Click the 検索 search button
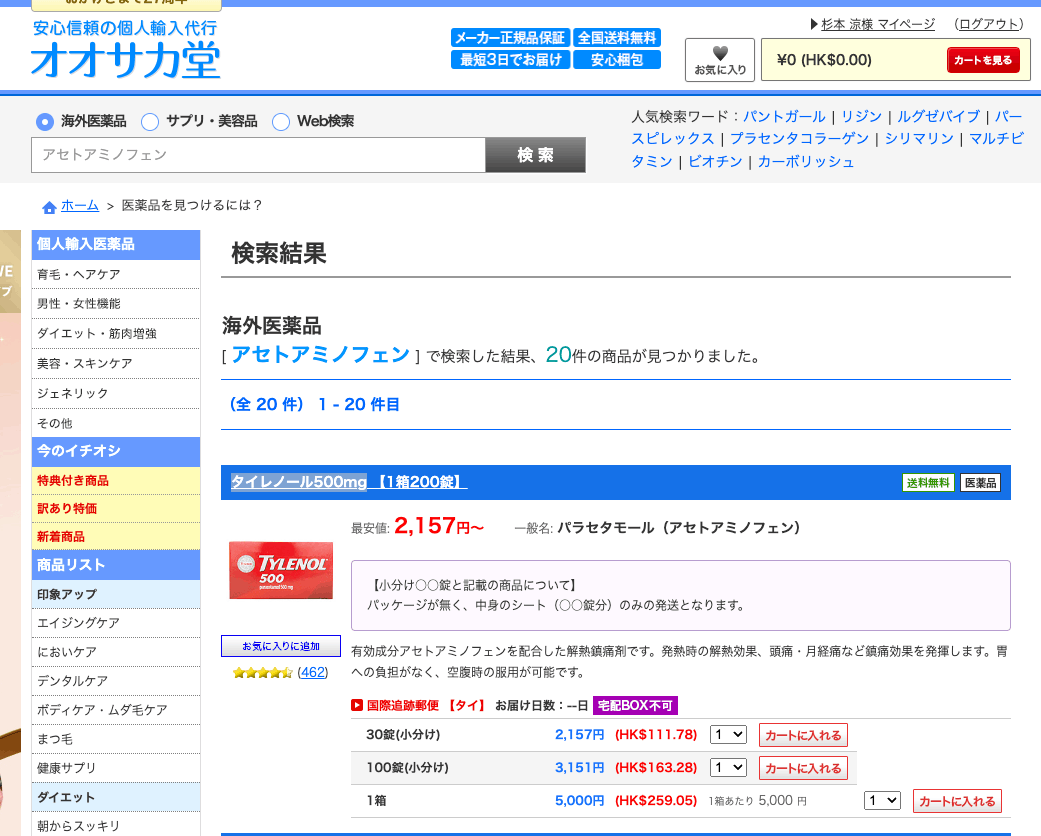The width and height of the screenshot is (1041, 836). pos(536,155)
